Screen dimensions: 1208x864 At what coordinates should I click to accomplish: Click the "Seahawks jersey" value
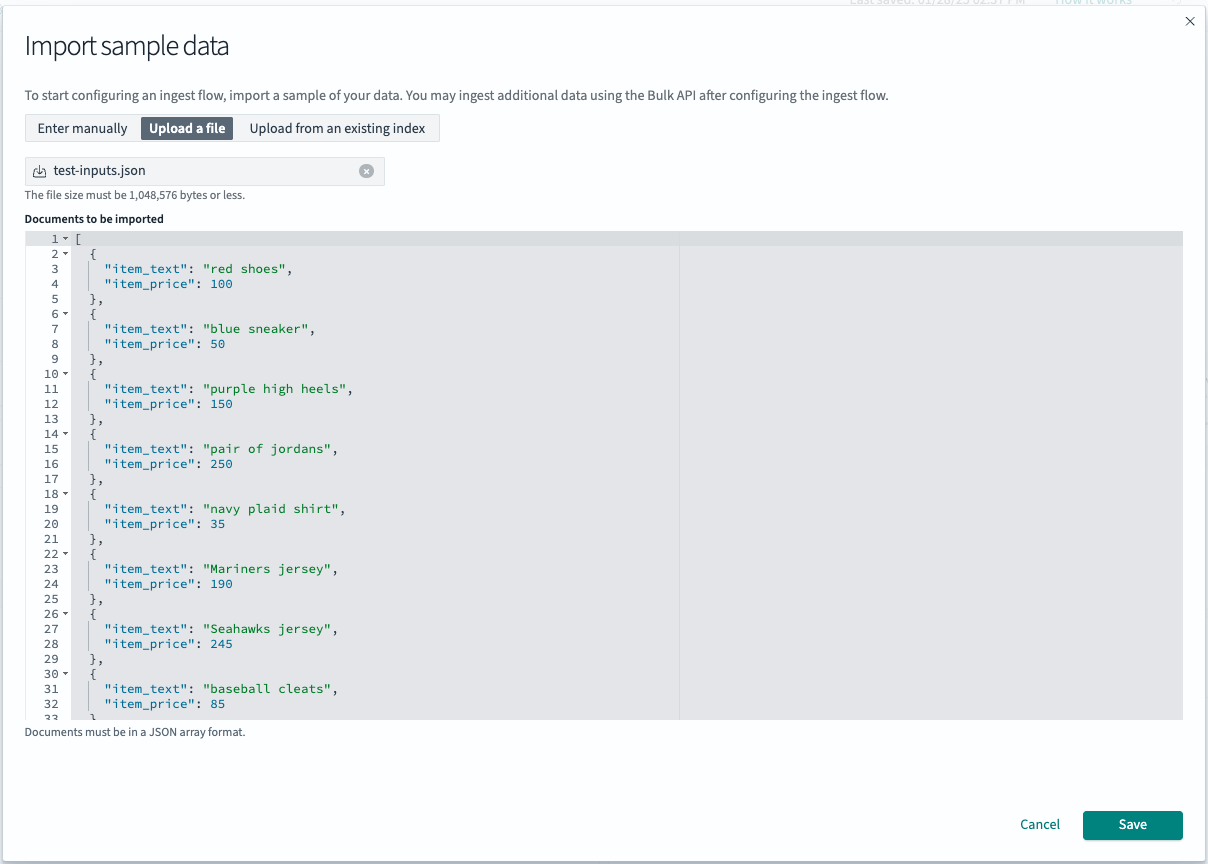pos(267,629)
